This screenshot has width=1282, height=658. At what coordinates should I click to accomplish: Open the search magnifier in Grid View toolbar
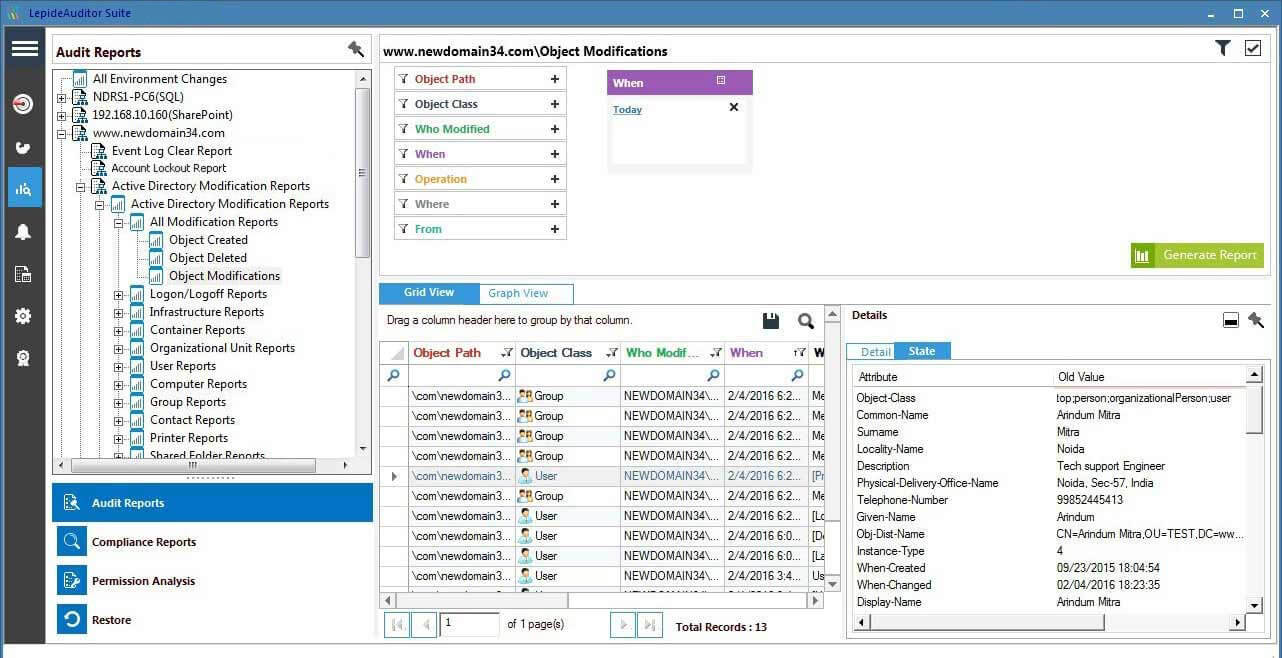pos(806,321)
